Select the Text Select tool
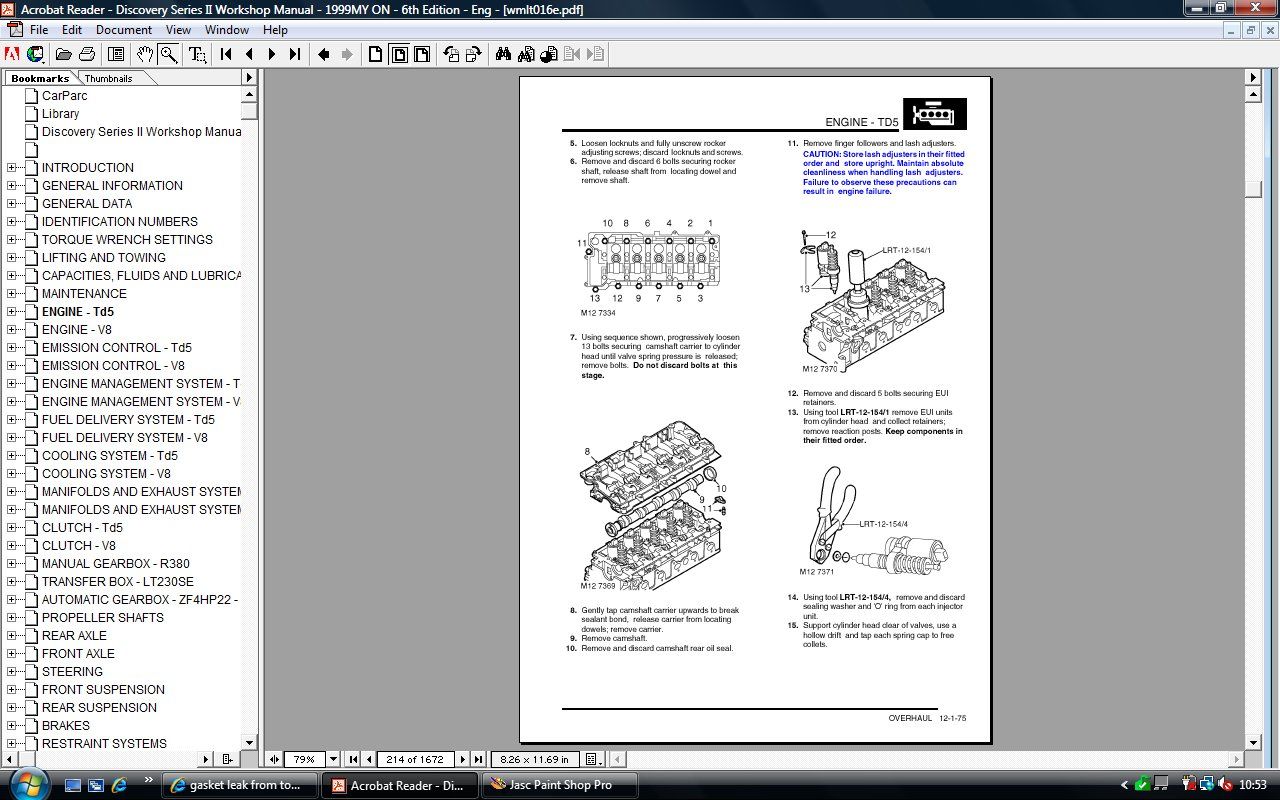The width and height of the screenshot is (1280, 800). (x=197, y=54)
